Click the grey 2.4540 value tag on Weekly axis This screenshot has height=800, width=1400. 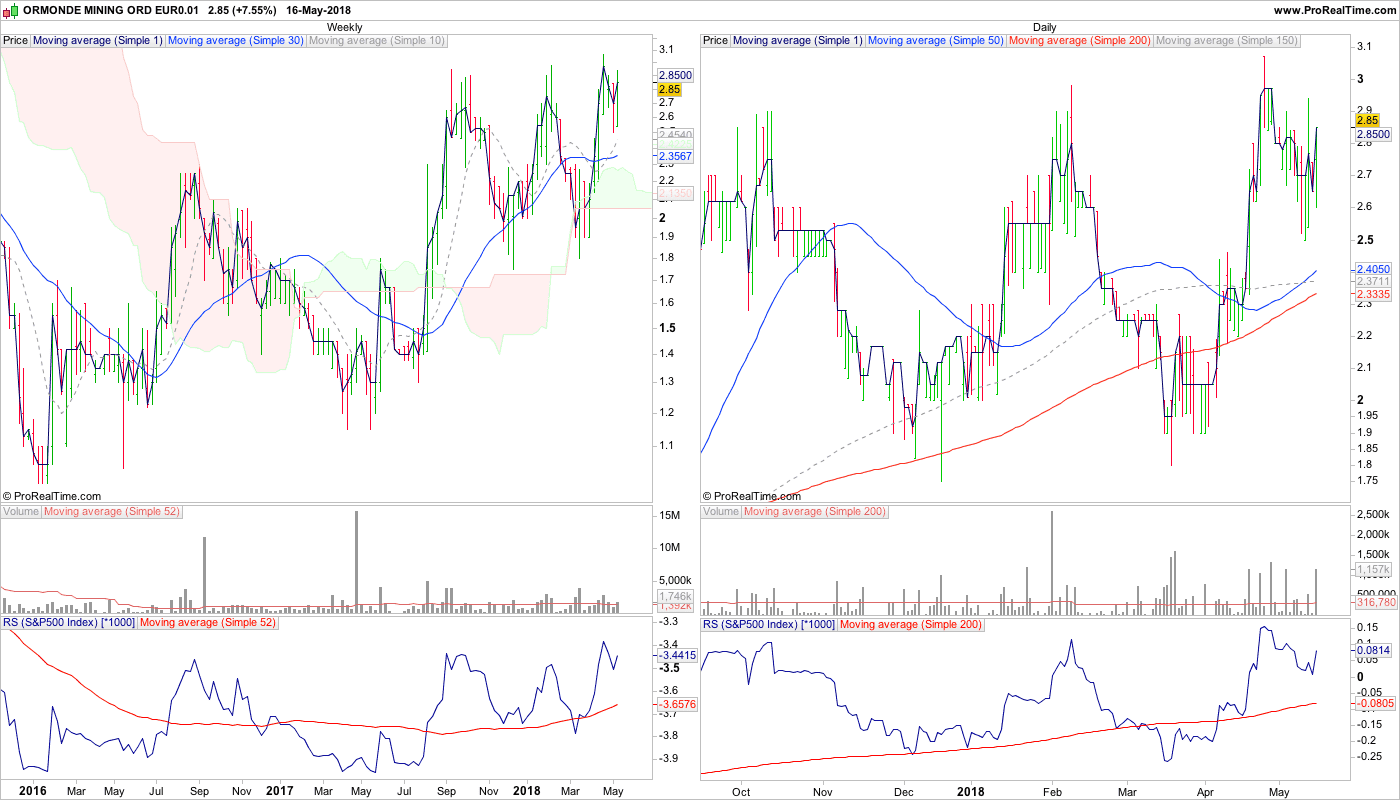[x=675, y=134]
